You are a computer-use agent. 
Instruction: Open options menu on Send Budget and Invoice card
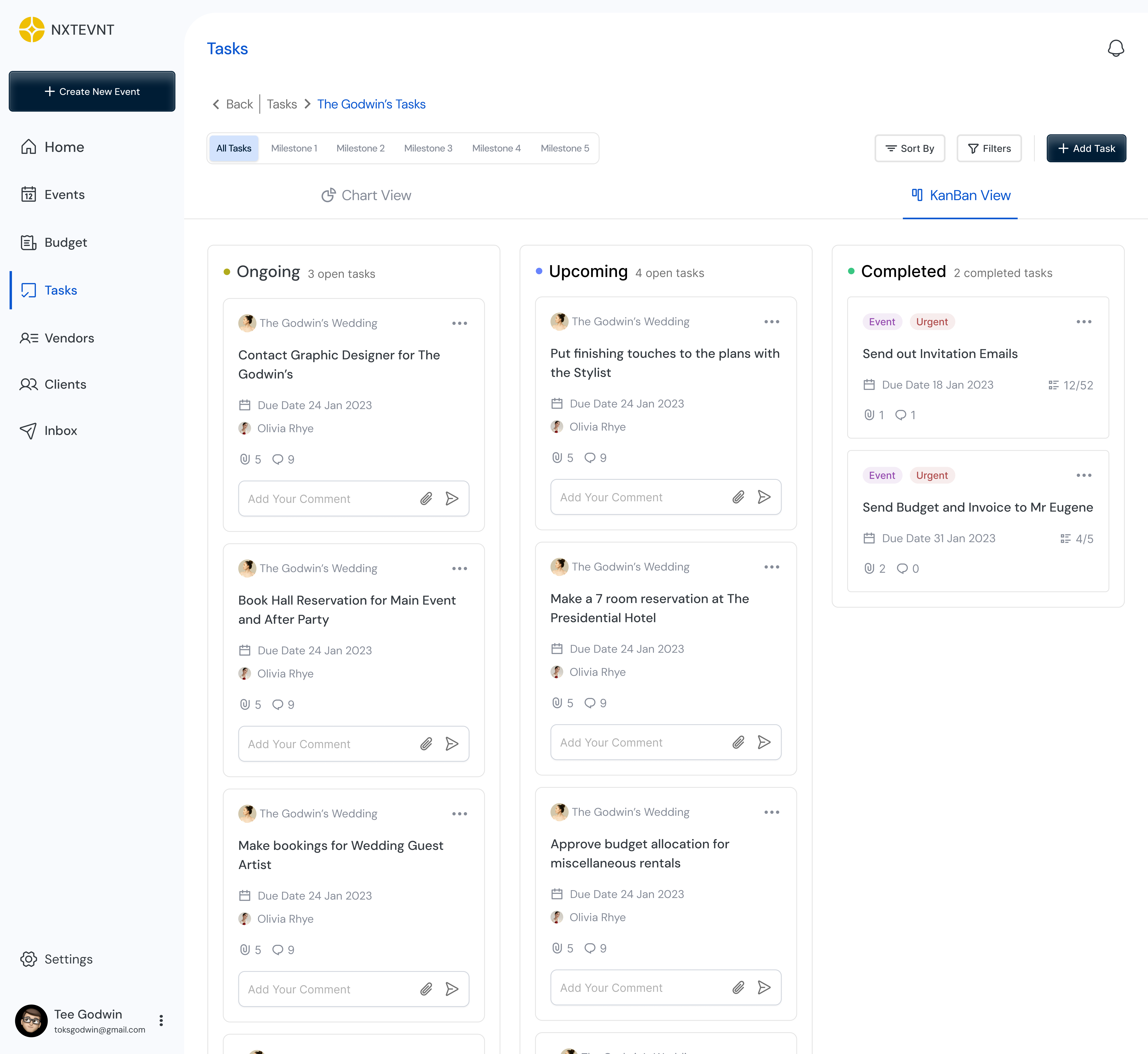(x=1084, y=475)
